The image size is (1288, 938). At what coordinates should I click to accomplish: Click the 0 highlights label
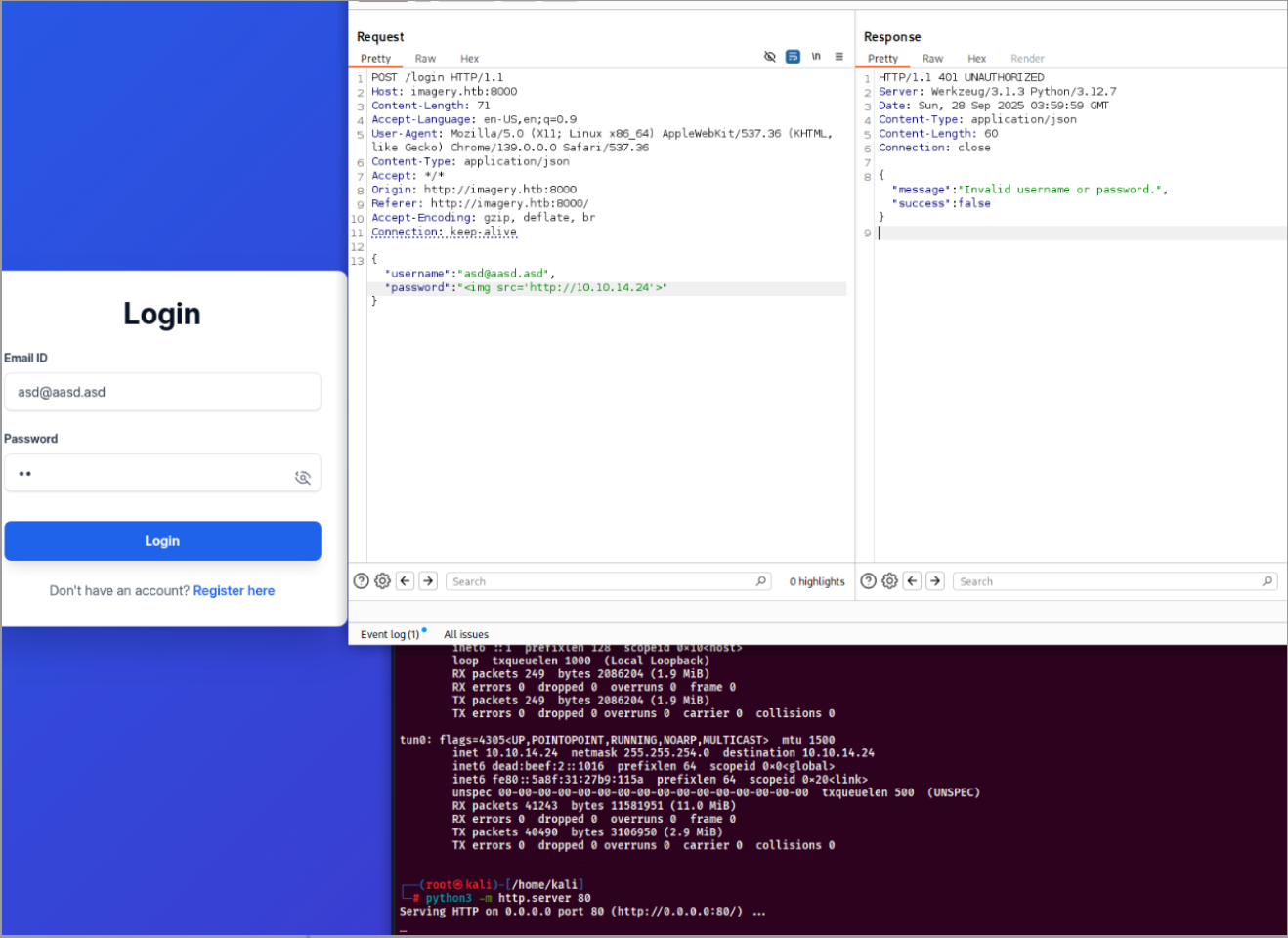(817, 581)
